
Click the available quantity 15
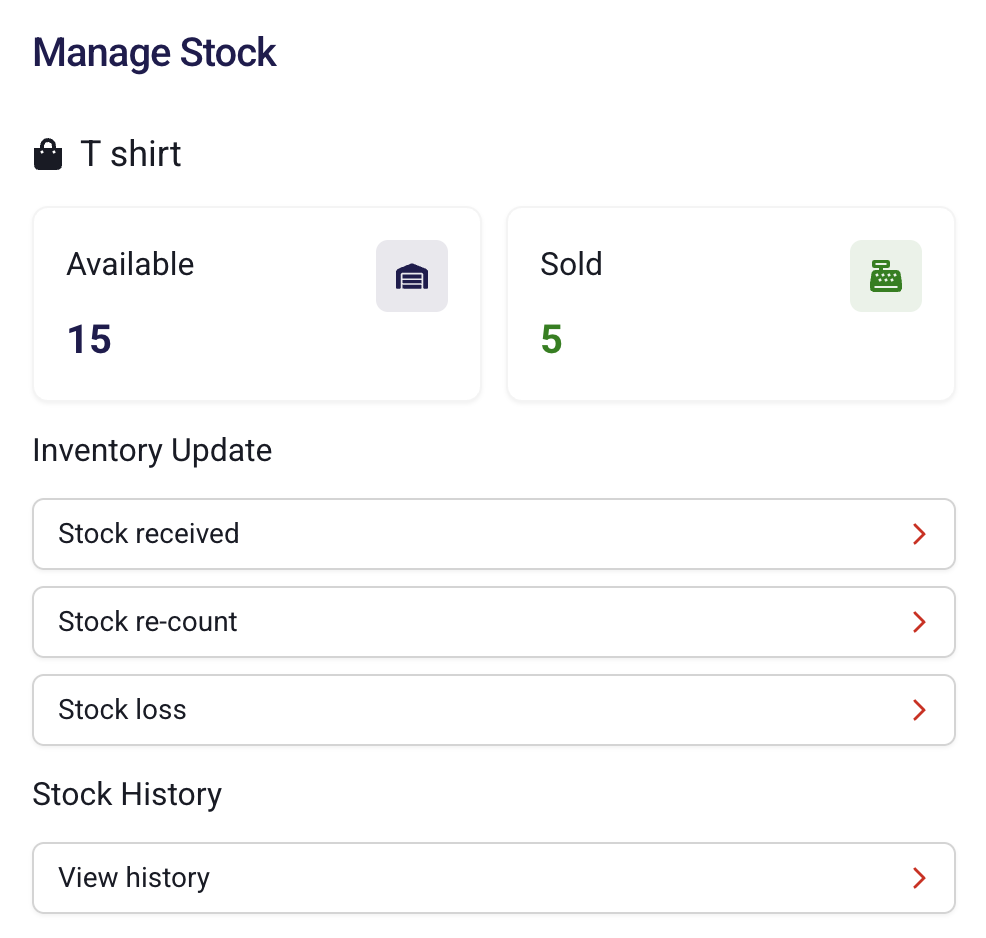coord(89,340)
